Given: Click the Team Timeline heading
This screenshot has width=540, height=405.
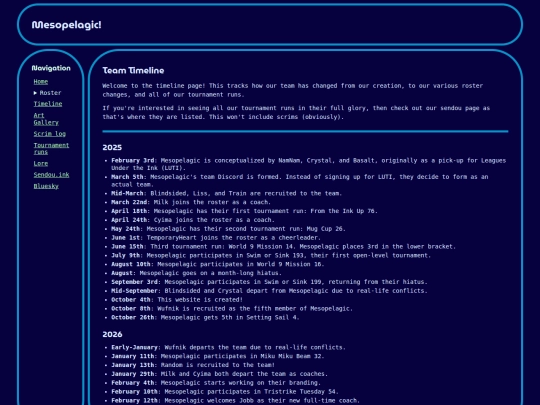Looking at the screenshot, I should point(133,71).
